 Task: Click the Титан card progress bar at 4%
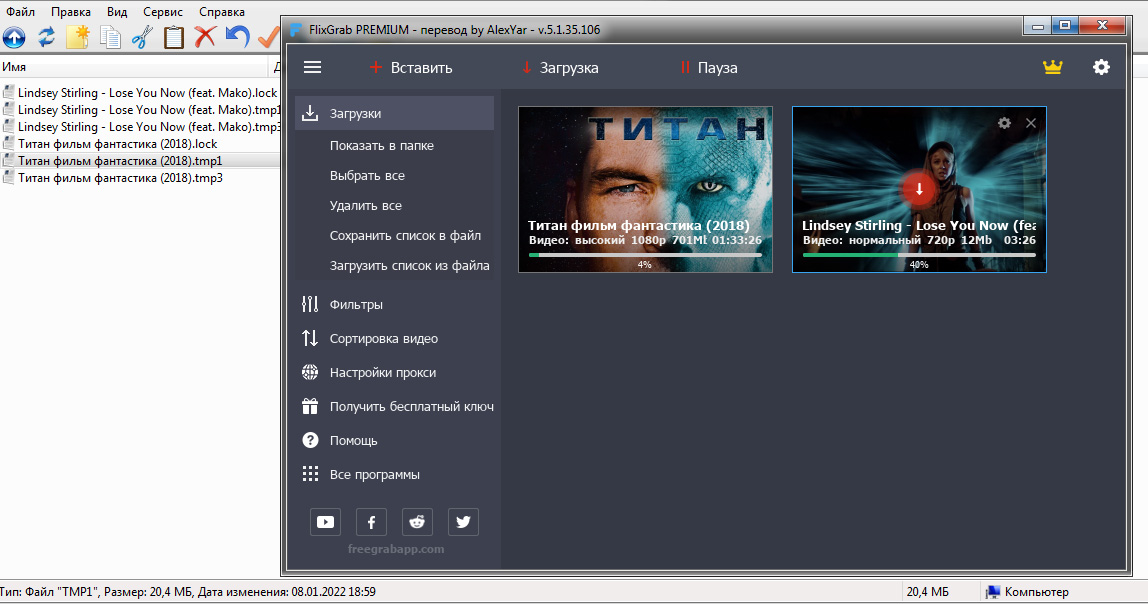pyautogui.click(x=645, y=255)
